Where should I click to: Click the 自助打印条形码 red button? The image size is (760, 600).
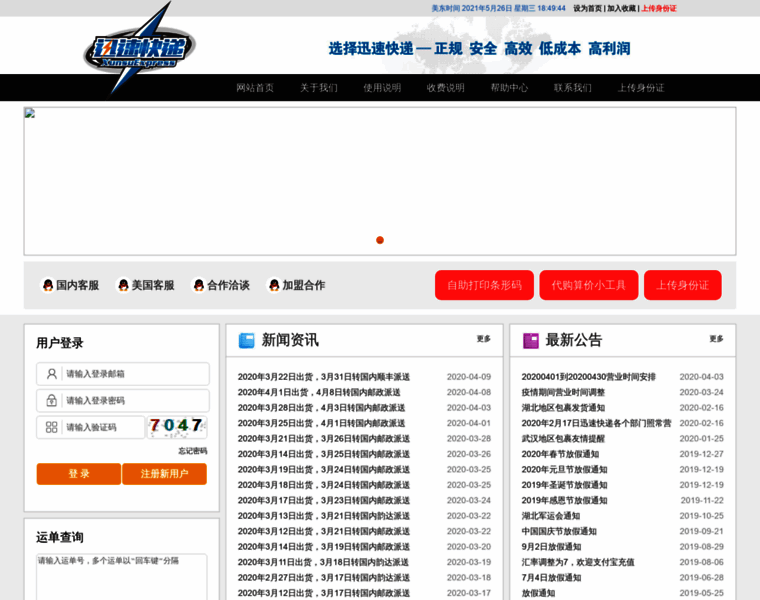[484, 285]
